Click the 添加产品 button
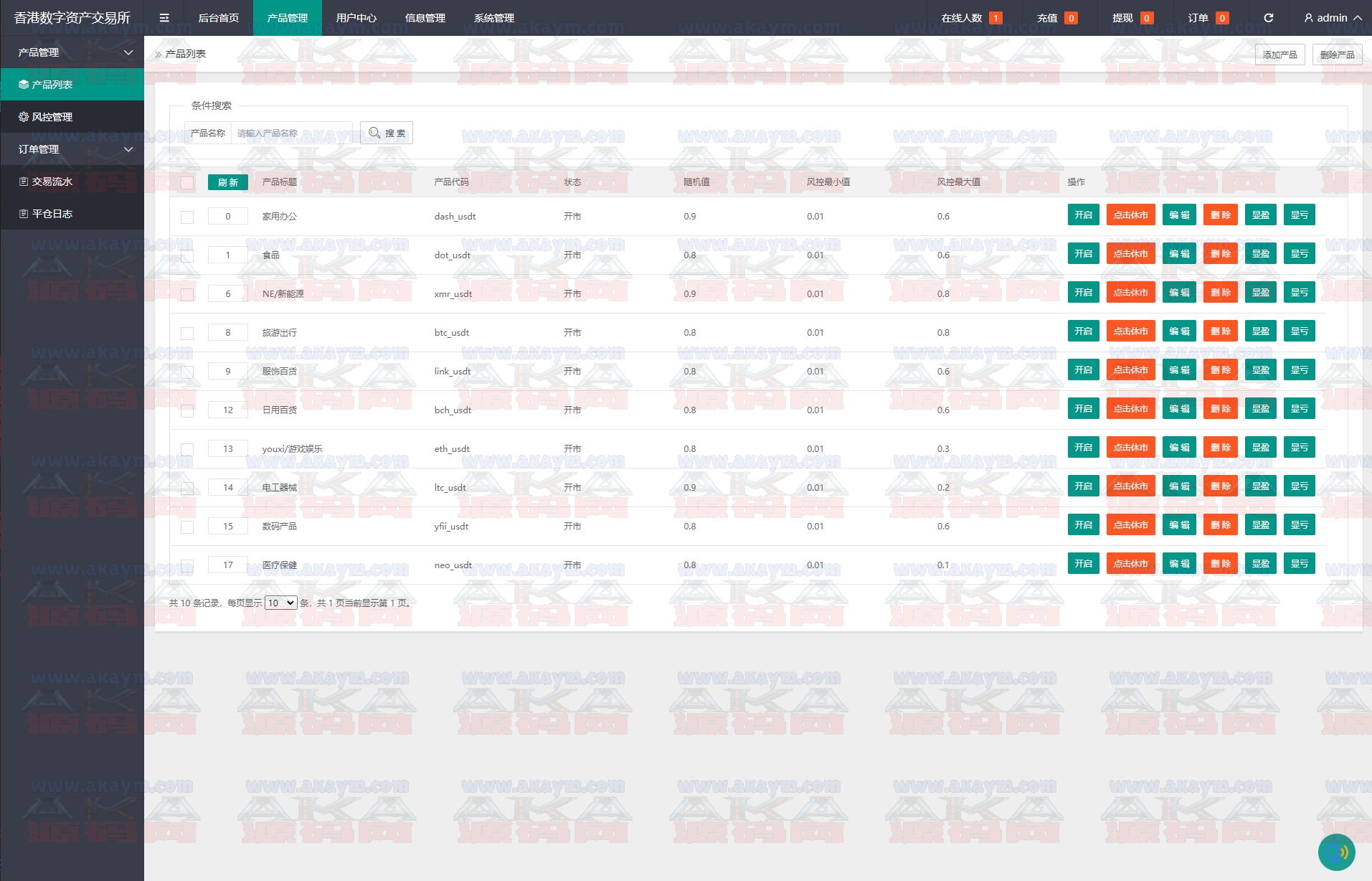Screen dimensions: 1372x881 coord(1279,55)
